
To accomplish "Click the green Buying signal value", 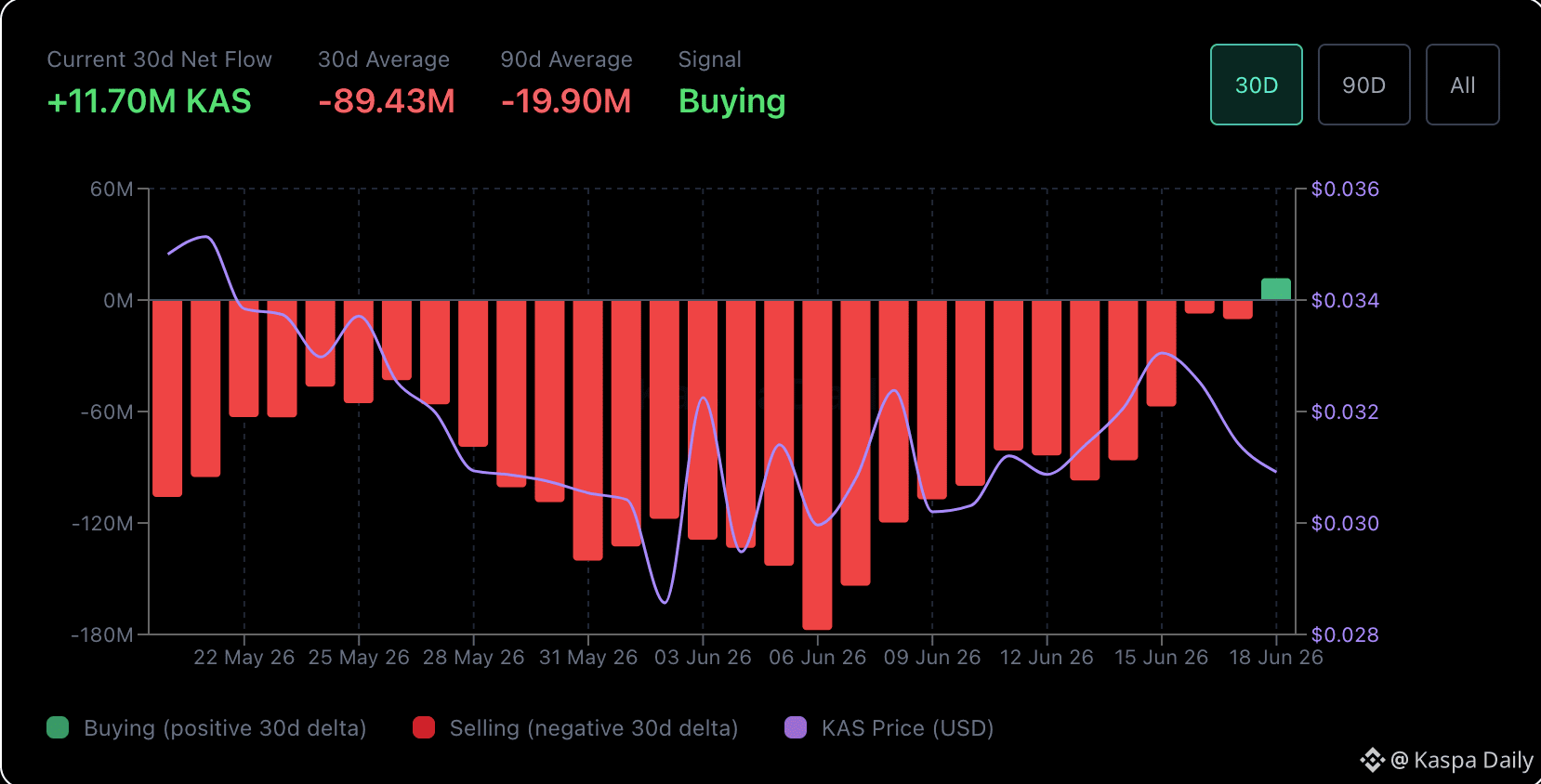I will [x=732, y=102].
